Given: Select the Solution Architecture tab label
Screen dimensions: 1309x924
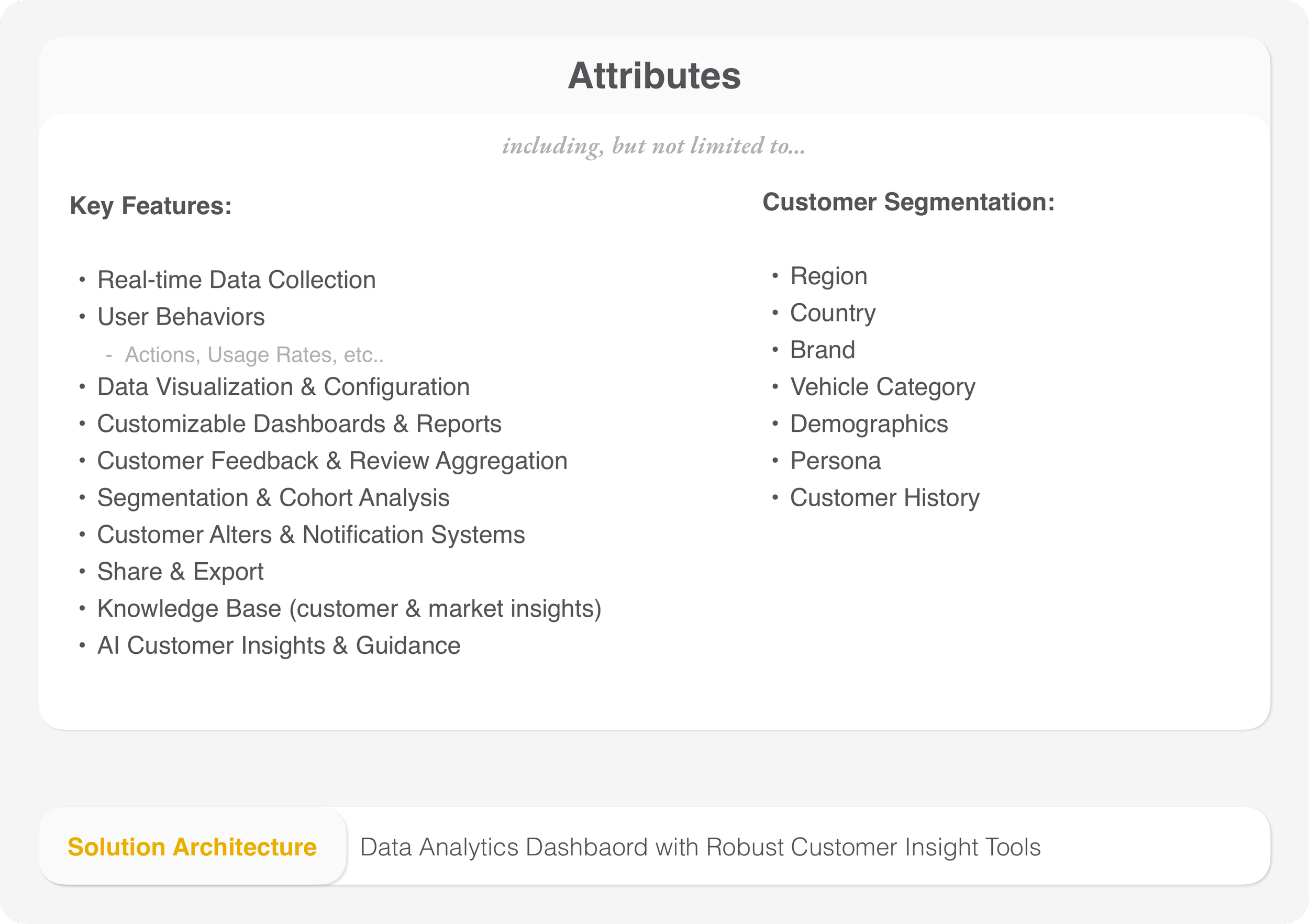Looking at the screenshot, I should pyautogui.click(x=192, y=847).
